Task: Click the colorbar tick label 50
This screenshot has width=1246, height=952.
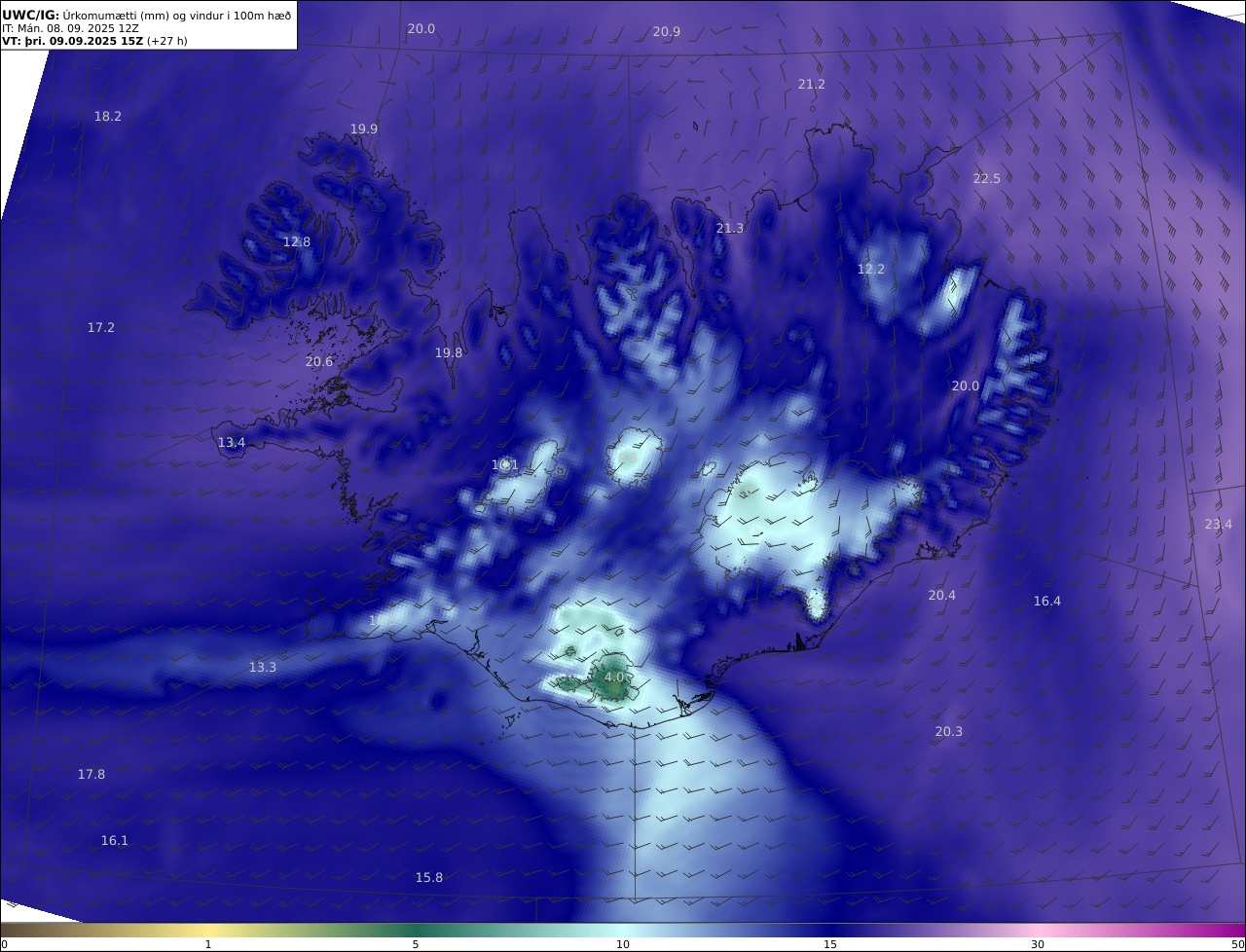Action: point(1237,944)
